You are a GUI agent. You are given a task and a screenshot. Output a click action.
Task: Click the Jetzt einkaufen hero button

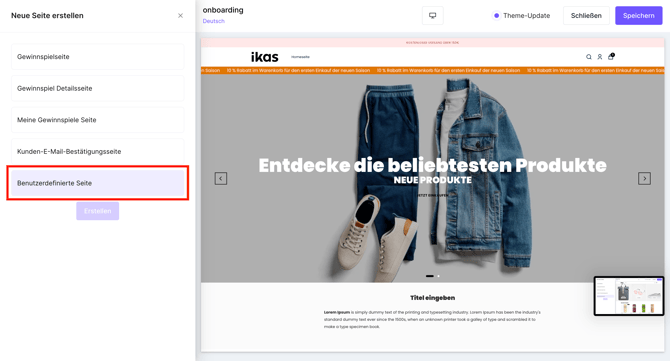432,195
